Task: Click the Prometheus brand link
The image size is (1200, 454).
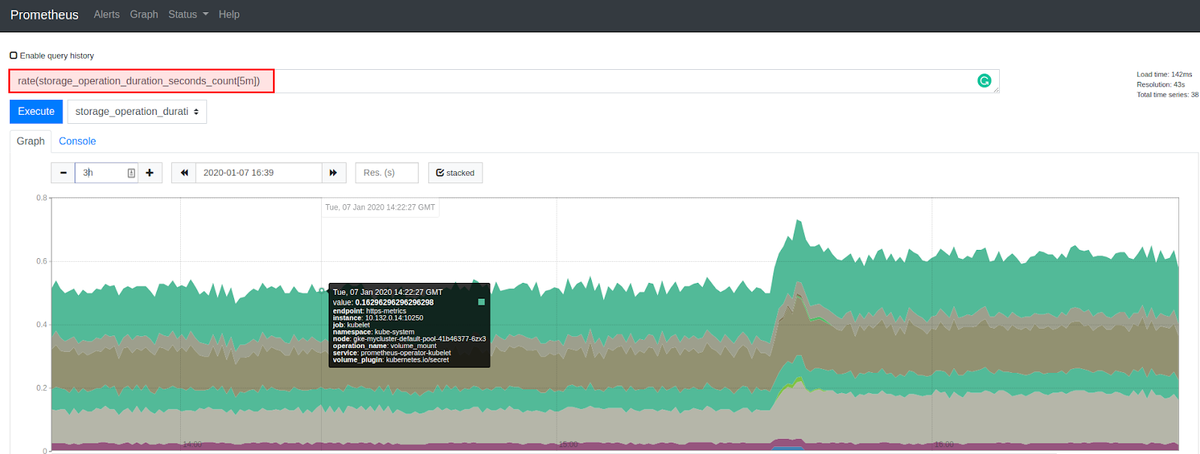Action: (44, 15)
